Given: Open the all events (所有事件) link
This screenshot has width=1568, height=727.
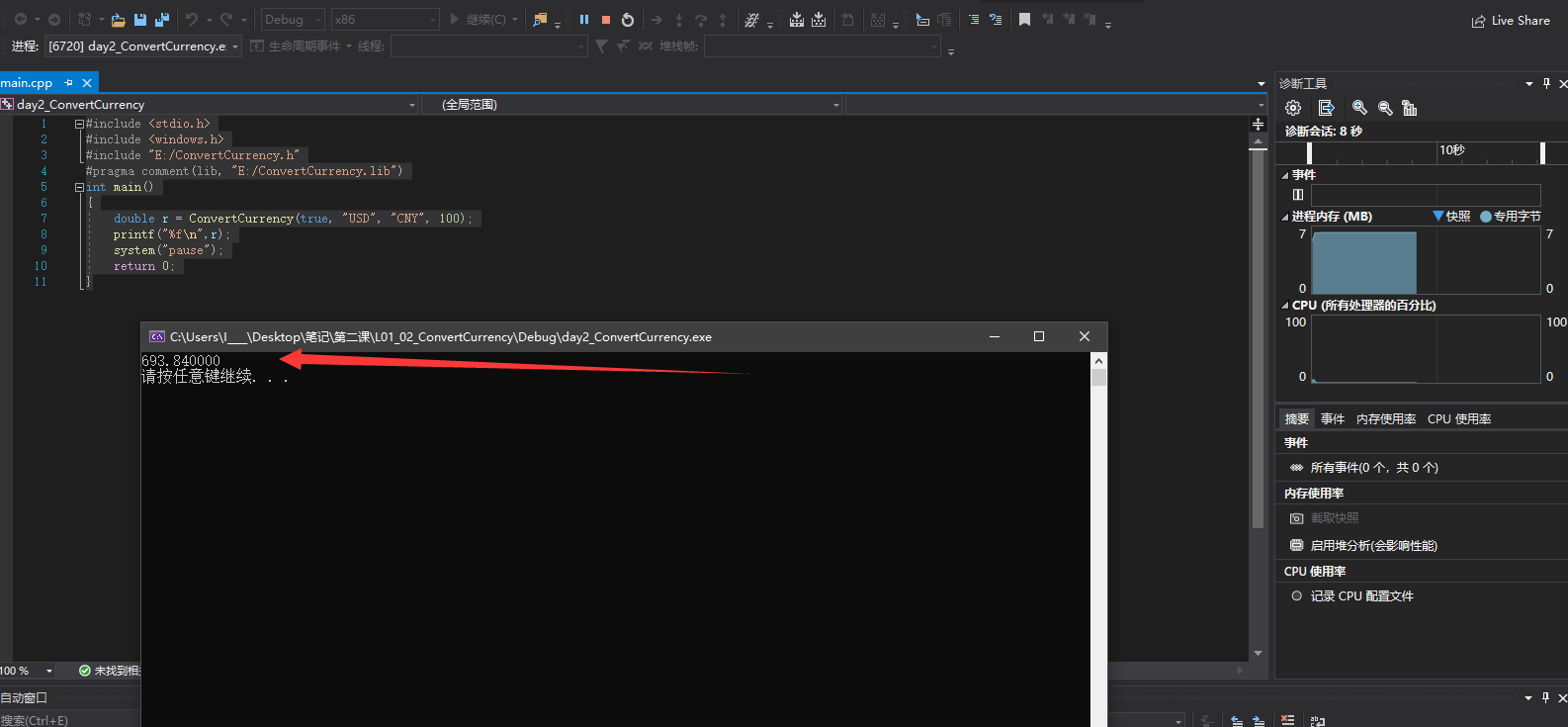Looking at the screenshot, I should (1374, 468).
